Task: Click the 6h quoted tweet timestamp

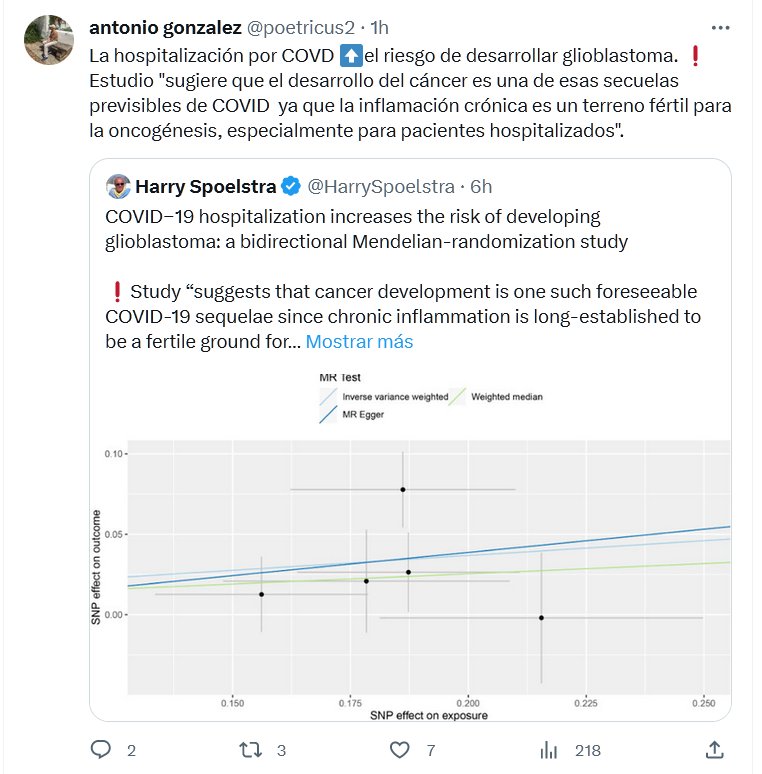Action: coord(481,186)
